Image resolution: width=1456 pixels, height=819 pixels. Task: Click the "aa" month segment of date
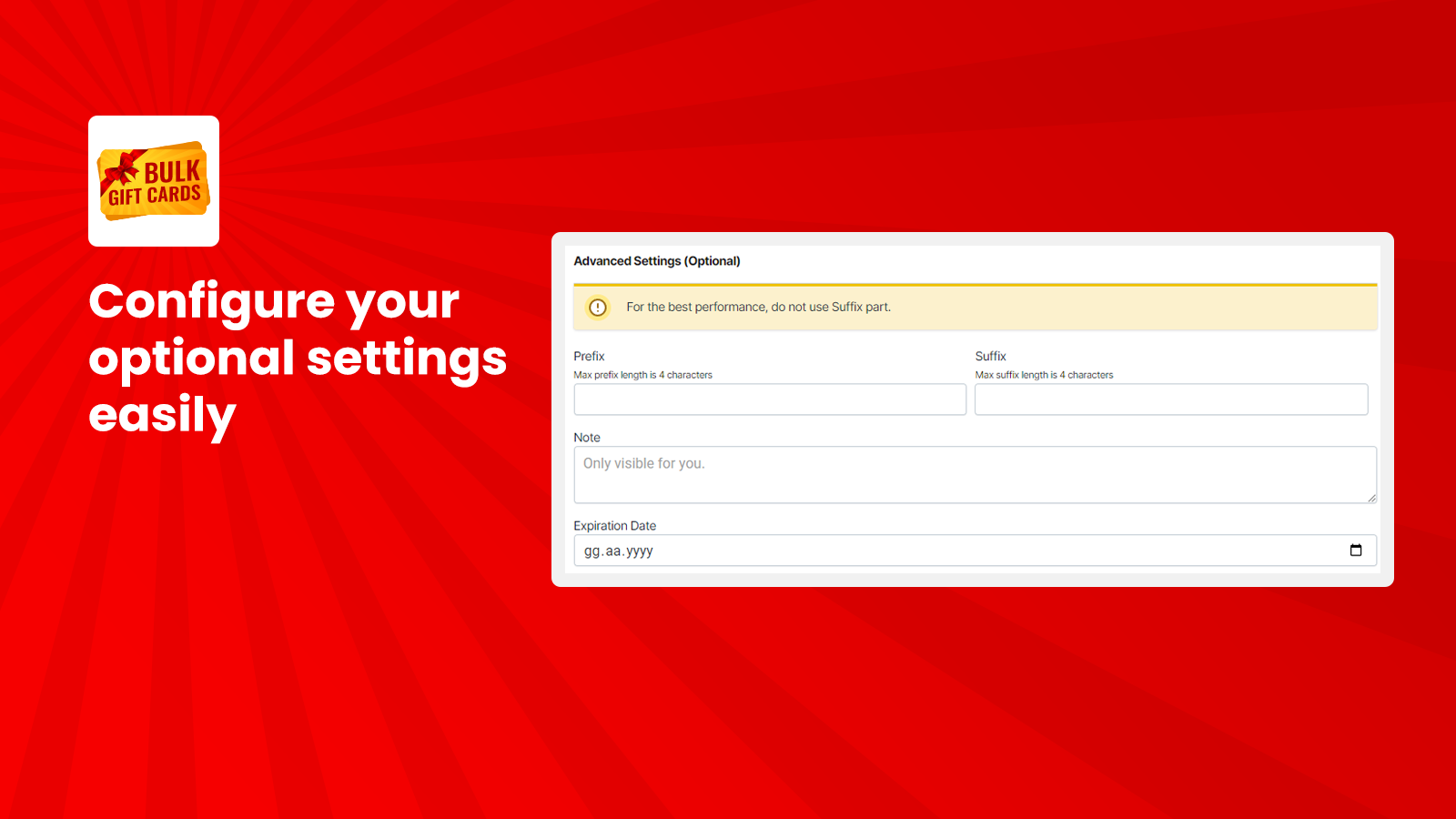click(x=613, y=551)
